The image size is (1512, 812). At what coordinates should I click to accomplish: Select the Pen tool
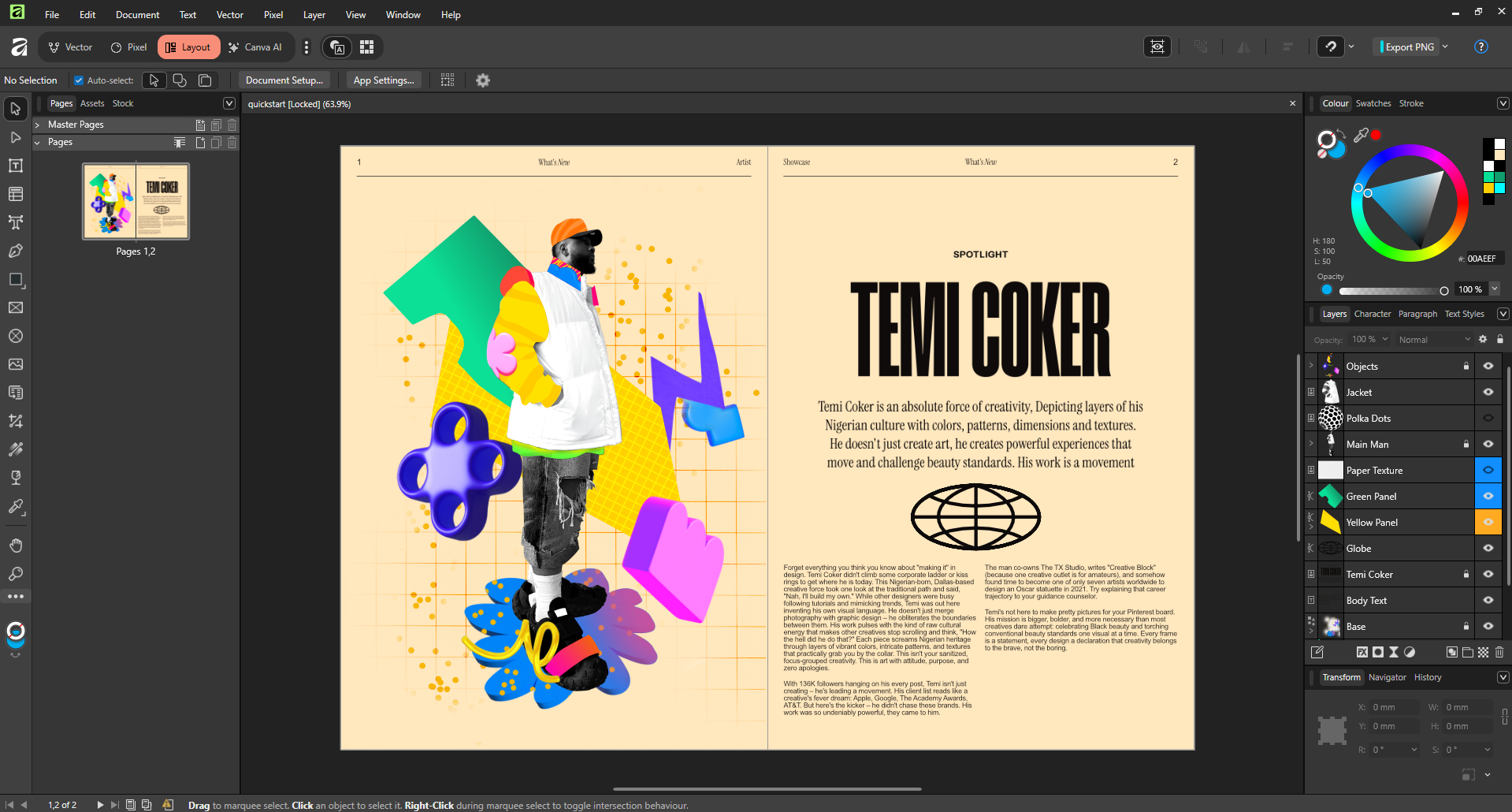point(16,251)
